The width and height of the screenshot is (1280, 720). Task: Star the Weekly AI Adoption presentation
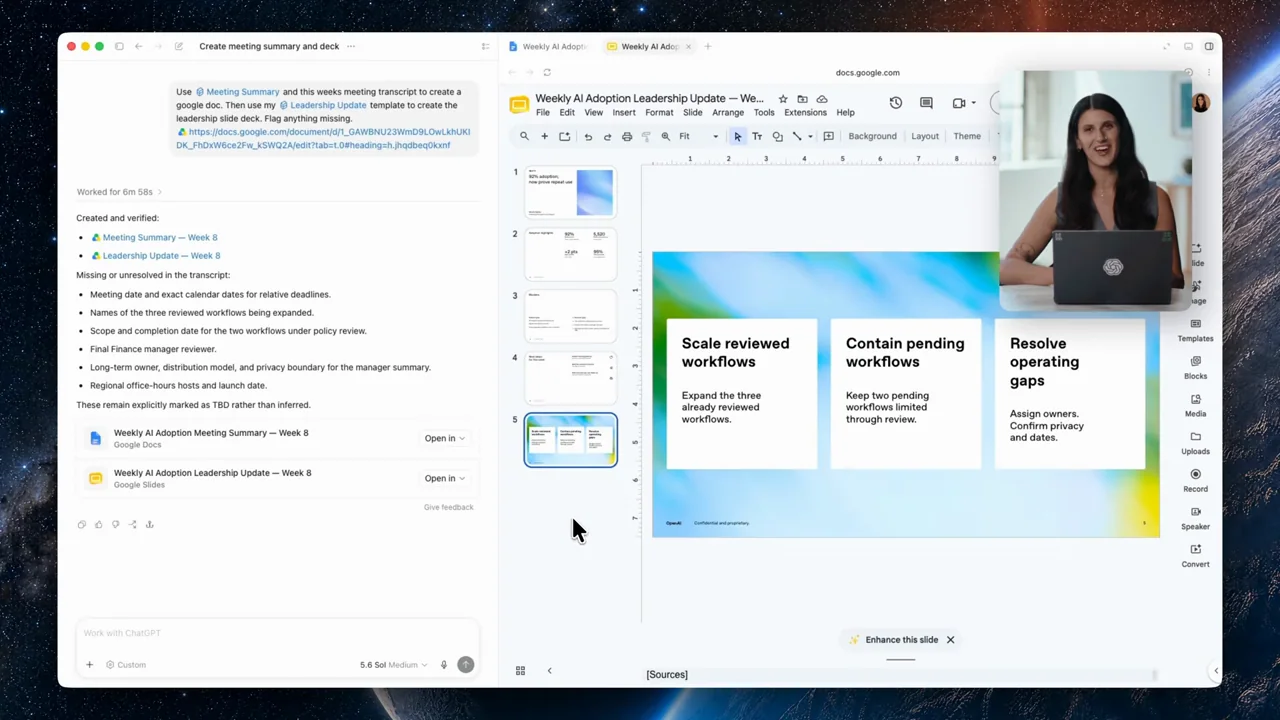tap(783, 99)
